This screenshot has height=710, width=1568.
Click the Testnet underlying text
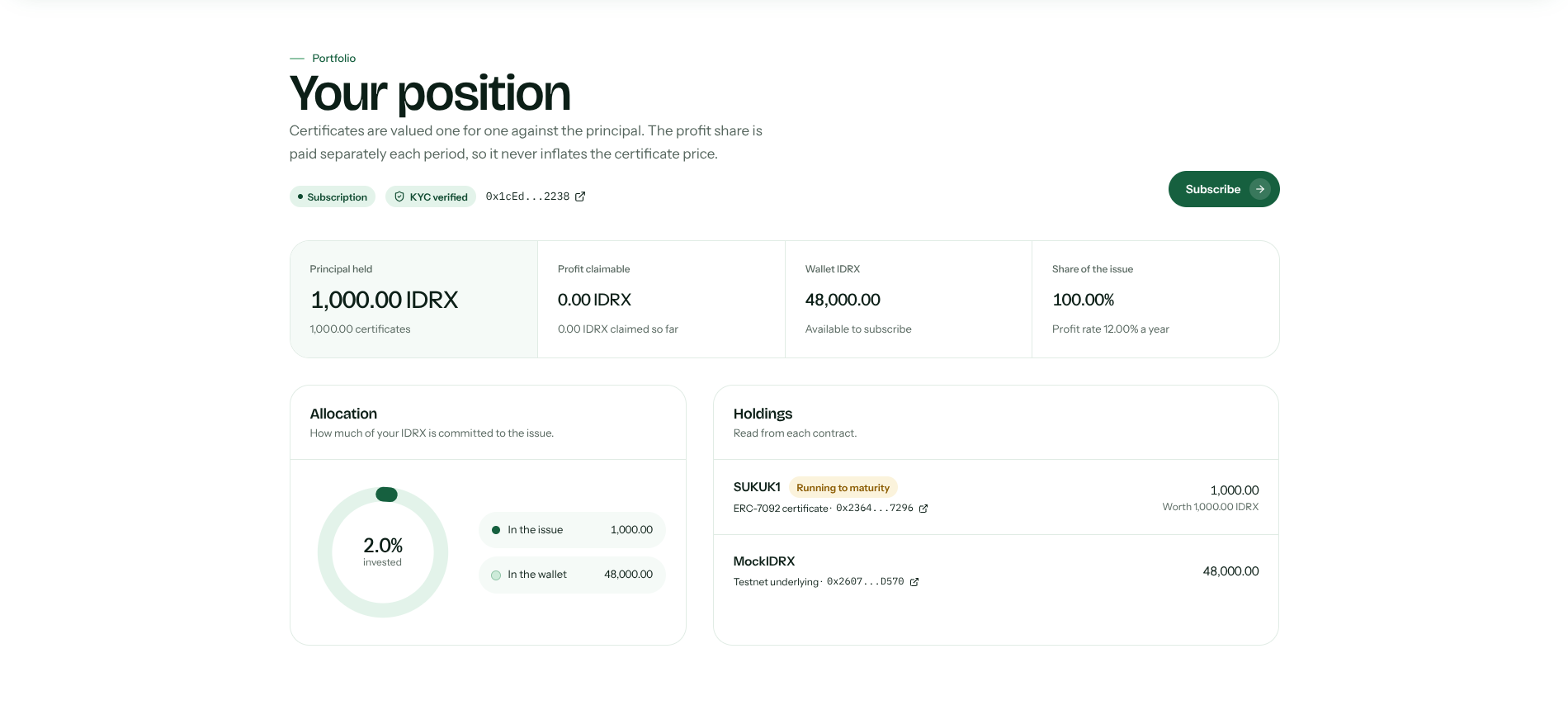[776, 582]
